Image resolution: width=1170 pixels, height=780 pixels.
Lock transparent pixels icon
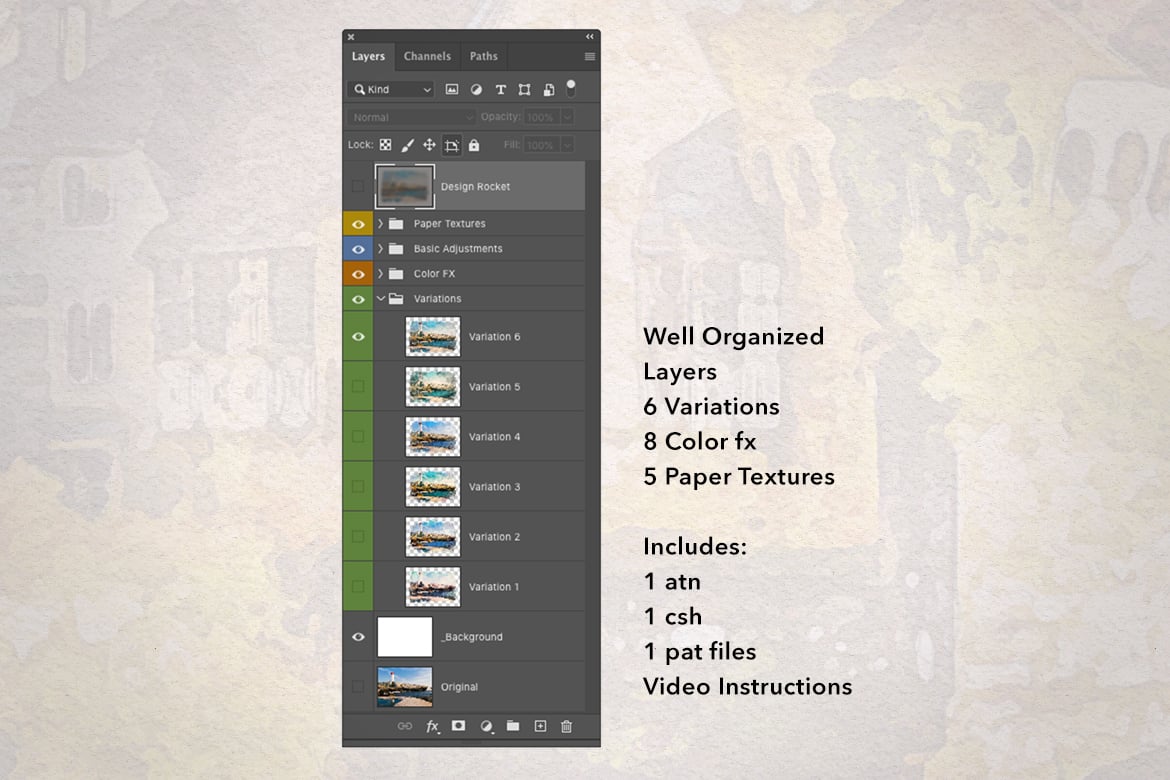(385, 145)
